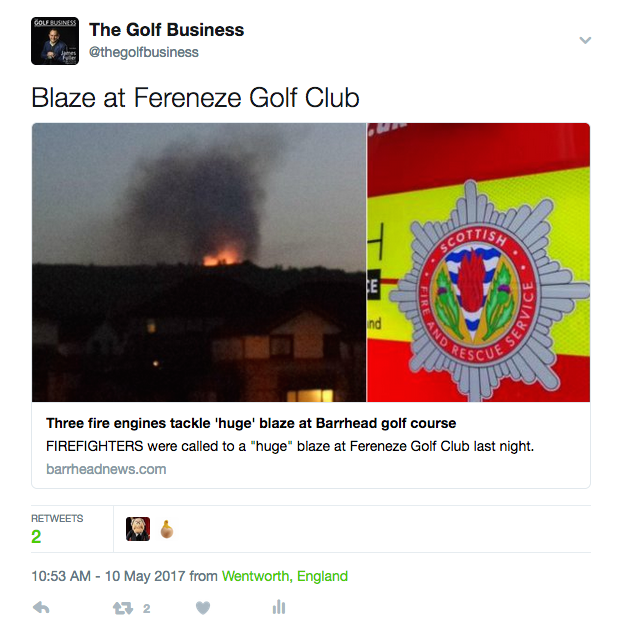Open the smoke over hillside photo
The height and width of the screenshot is (628, 628).
click(x=199, y=262)
